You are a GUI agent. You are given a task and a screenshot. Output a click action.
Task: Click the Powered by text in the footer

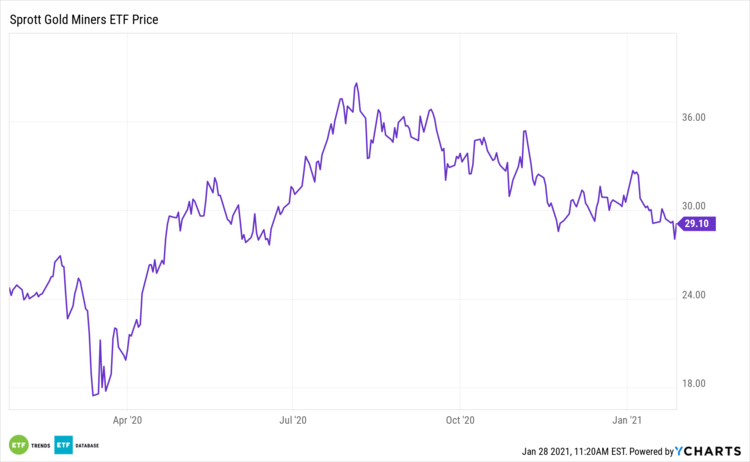652,450
